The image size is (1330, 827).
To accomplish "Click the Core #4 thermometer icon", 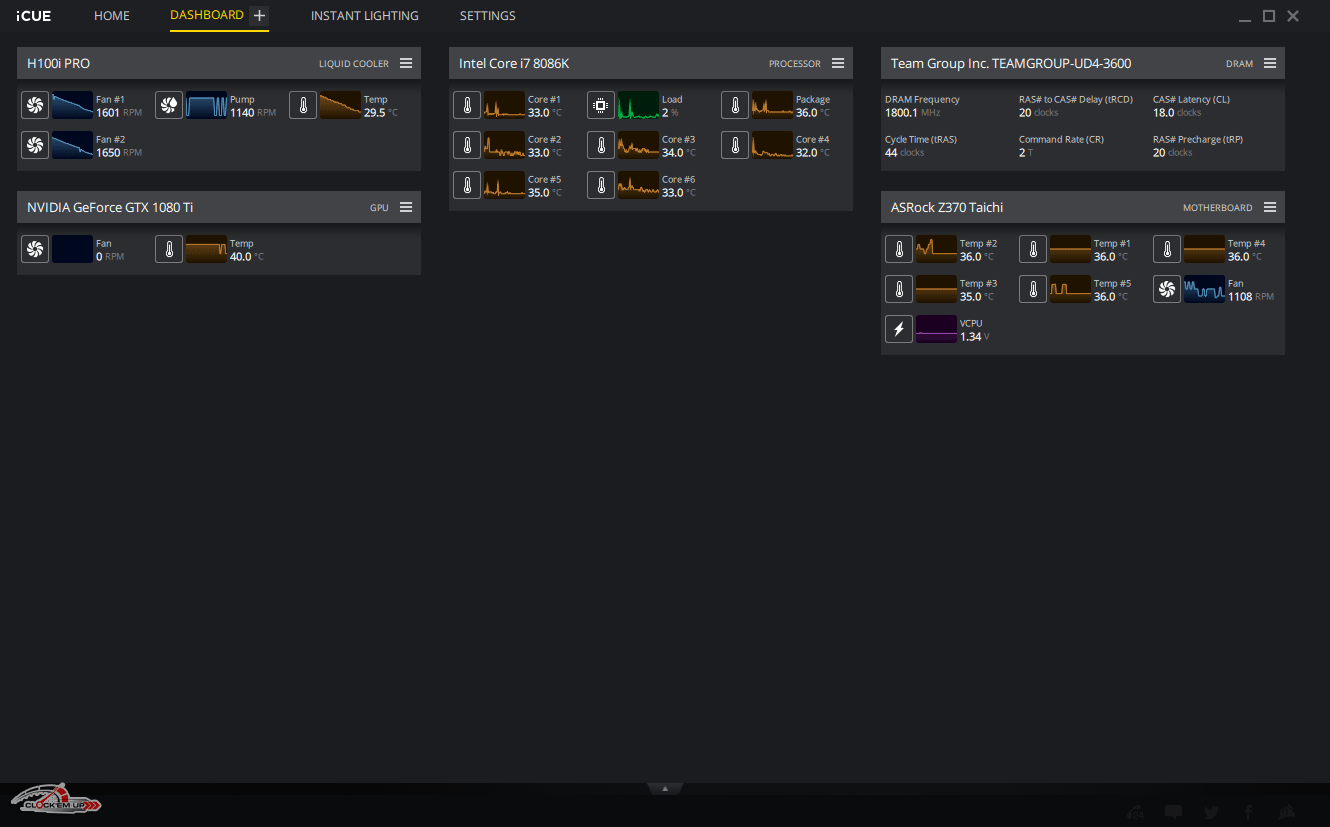I will 735,145.
